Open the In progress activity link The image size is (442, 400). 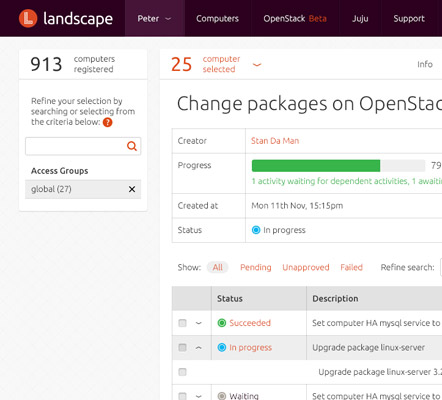point(251,347)
